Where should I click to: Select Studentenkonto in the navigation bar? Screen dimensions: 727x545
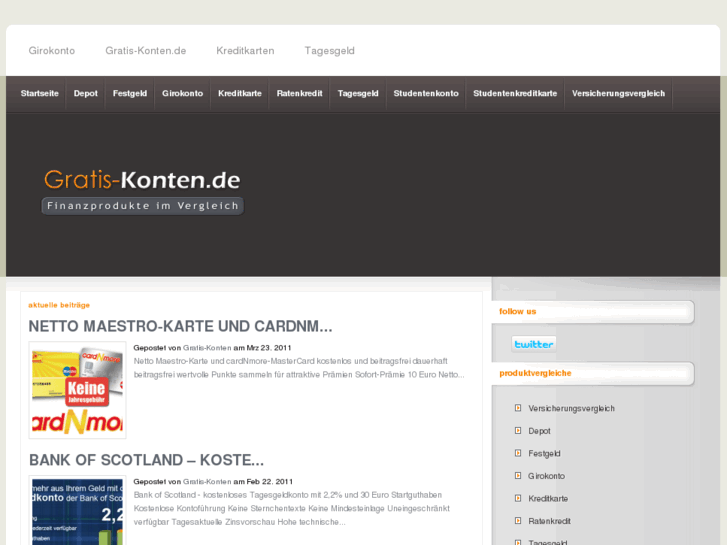426,93
